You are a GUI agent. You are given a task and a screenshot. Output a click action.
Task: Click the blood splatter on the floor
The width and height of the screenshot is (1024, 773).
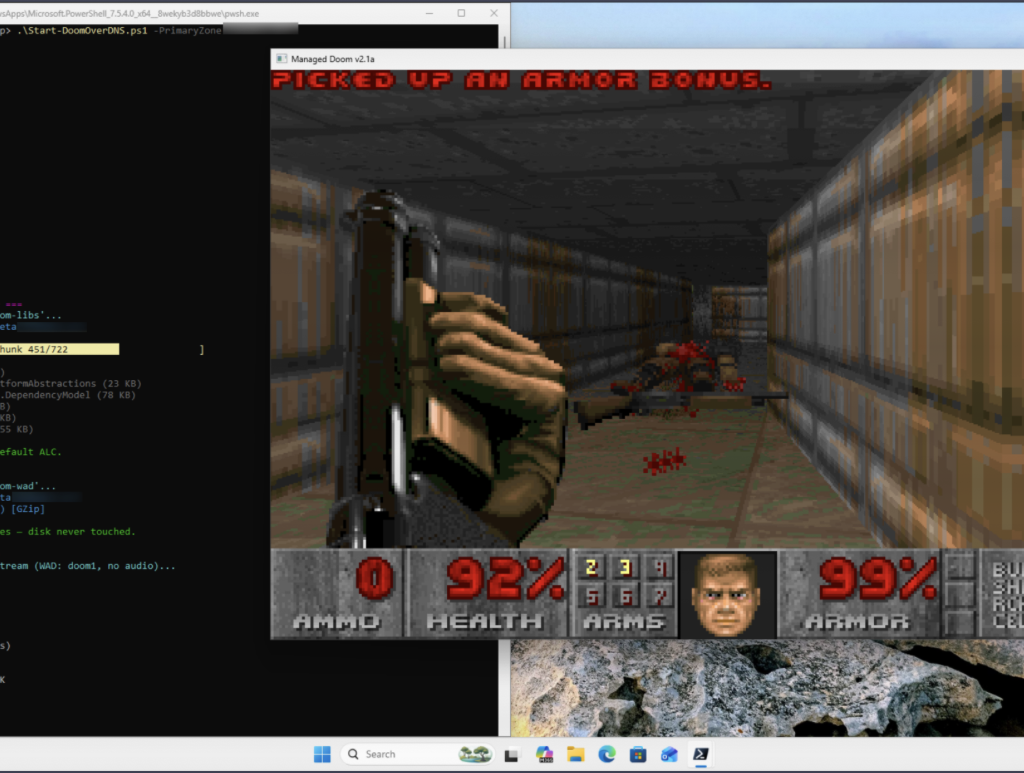[x=664, y=461]
